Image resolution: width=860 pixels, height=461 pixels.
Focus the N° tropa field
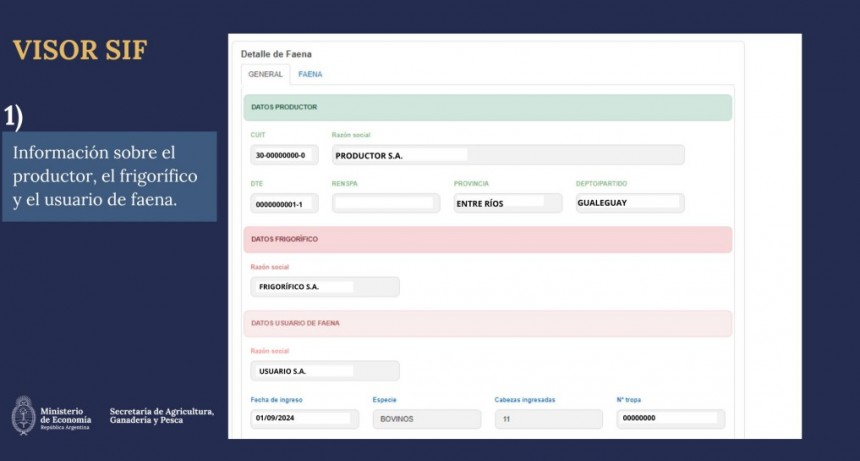coord(671,419)
